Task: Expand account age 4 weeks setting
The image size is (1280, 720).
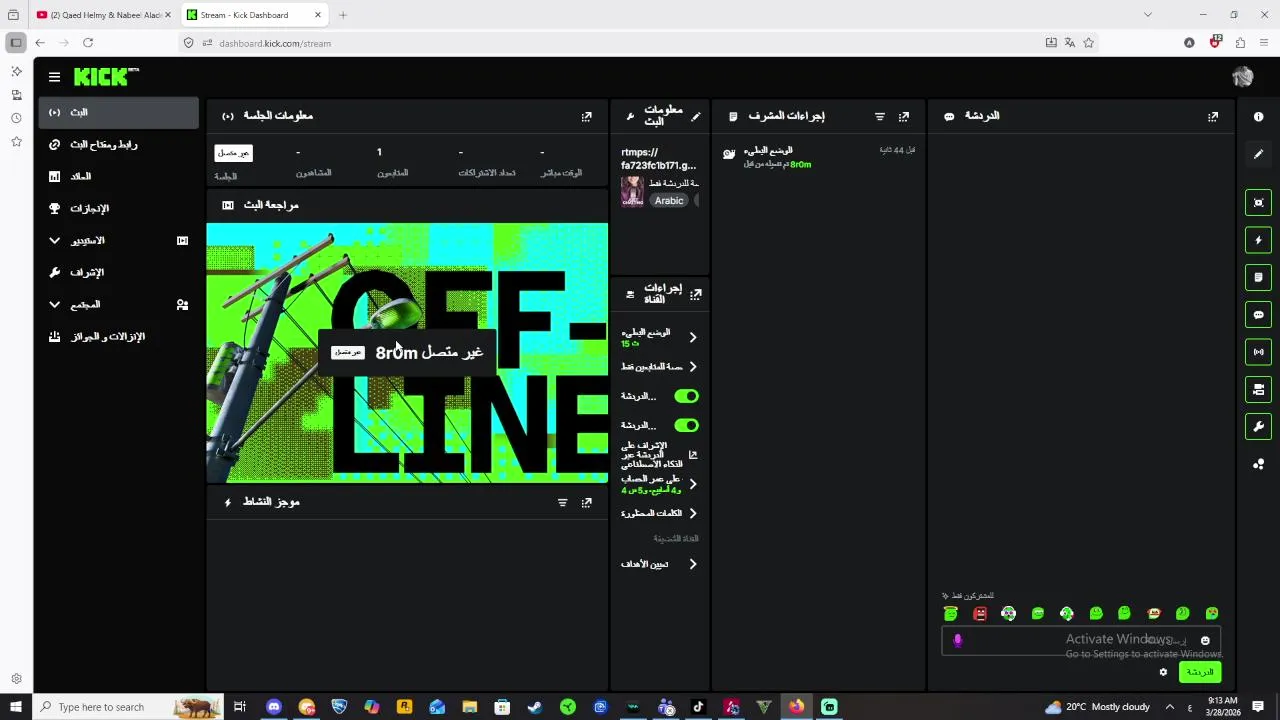Action: pyautogui.click(x=692, y=484)
